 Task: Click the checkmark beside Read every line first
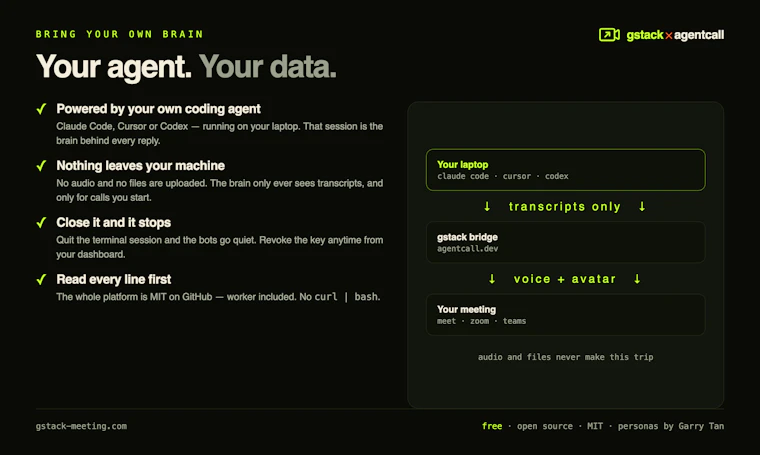[42, 280]
